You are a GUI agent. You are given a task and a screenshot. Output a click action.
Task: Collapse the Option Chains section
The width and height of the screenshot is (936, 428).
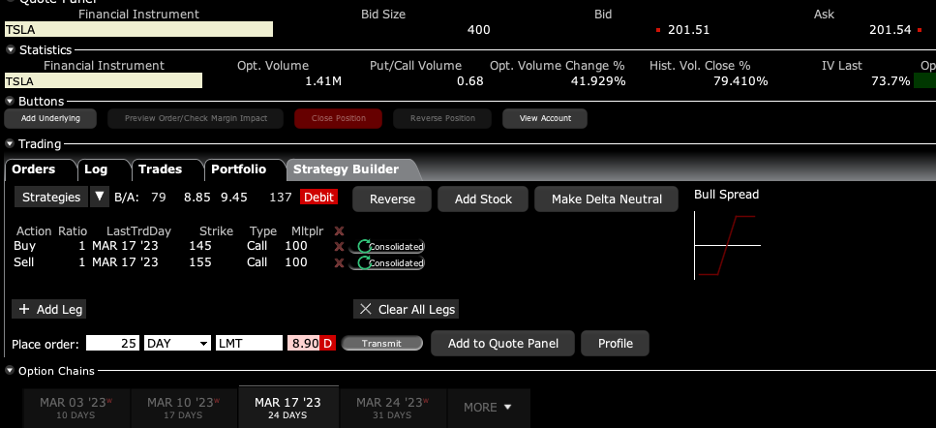[x=10, y=371]
